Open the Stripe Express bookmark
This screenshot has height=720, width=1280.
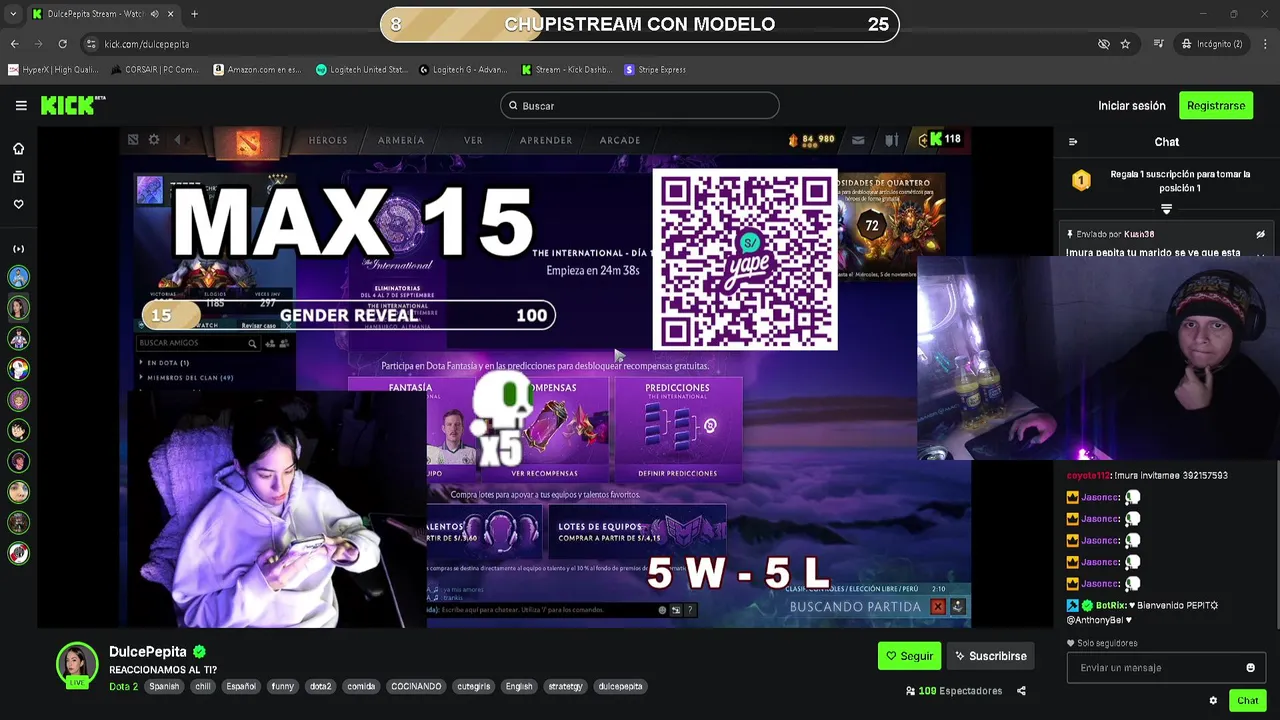click(x=655, y=70)
